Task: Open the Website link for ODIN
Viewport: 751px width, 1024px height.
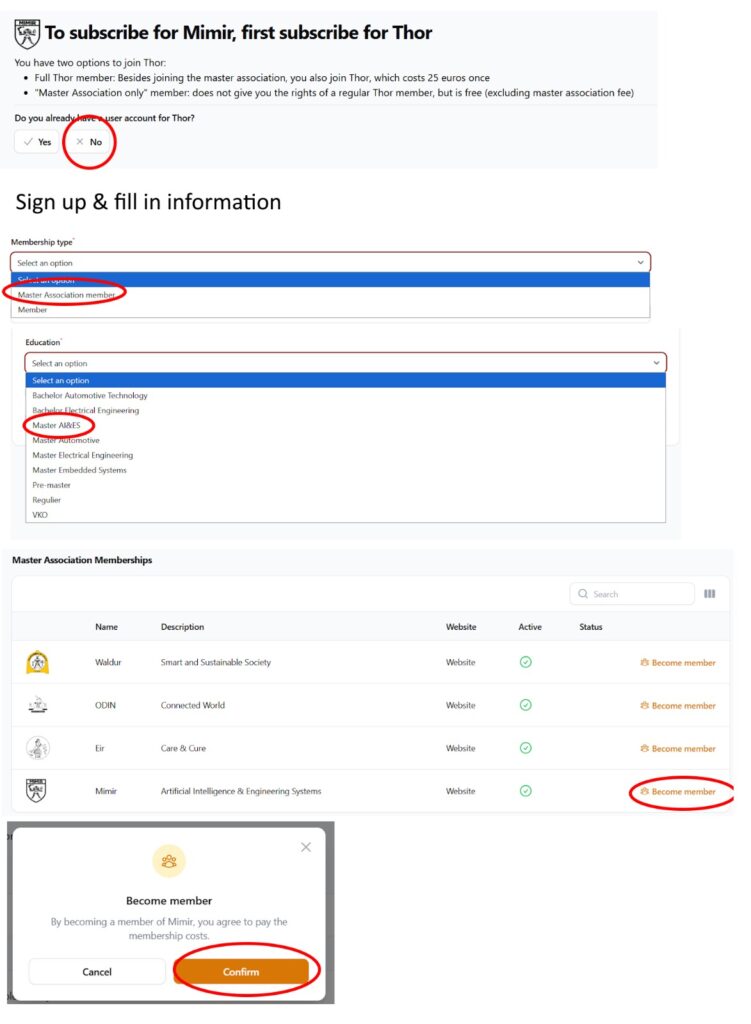Action: coord(461,705)
